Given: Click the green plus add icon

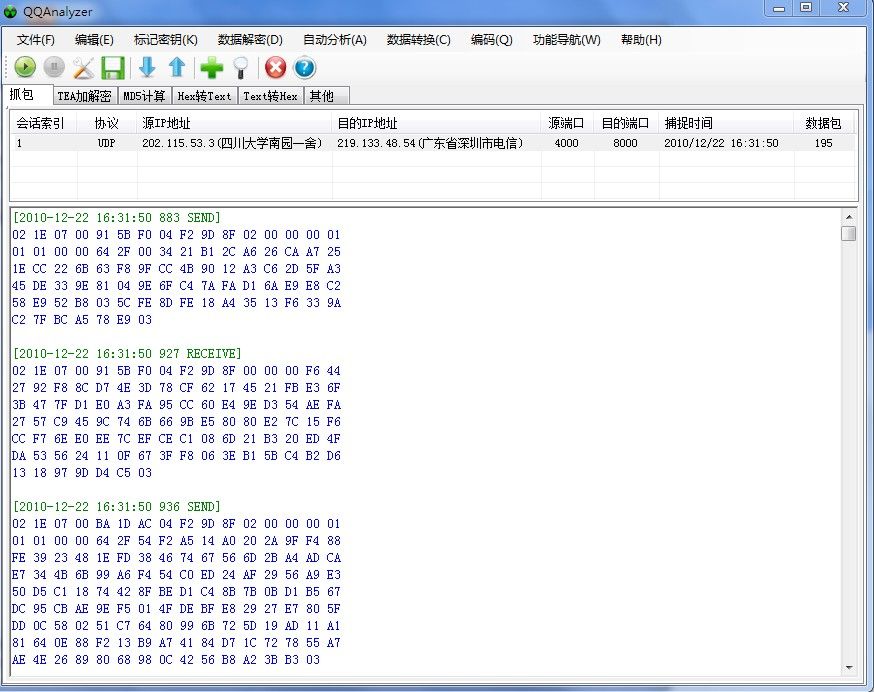Looking at the screenshot, I should coord(211,68).
